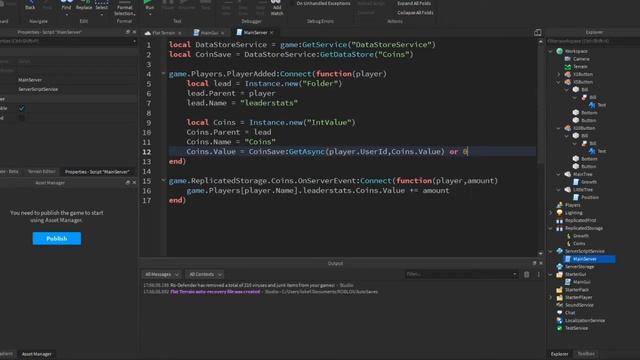Open the Asset Manager tab at the bottom left
The height and width of the screenshot is (360, 640).
(x=36, y=354)
